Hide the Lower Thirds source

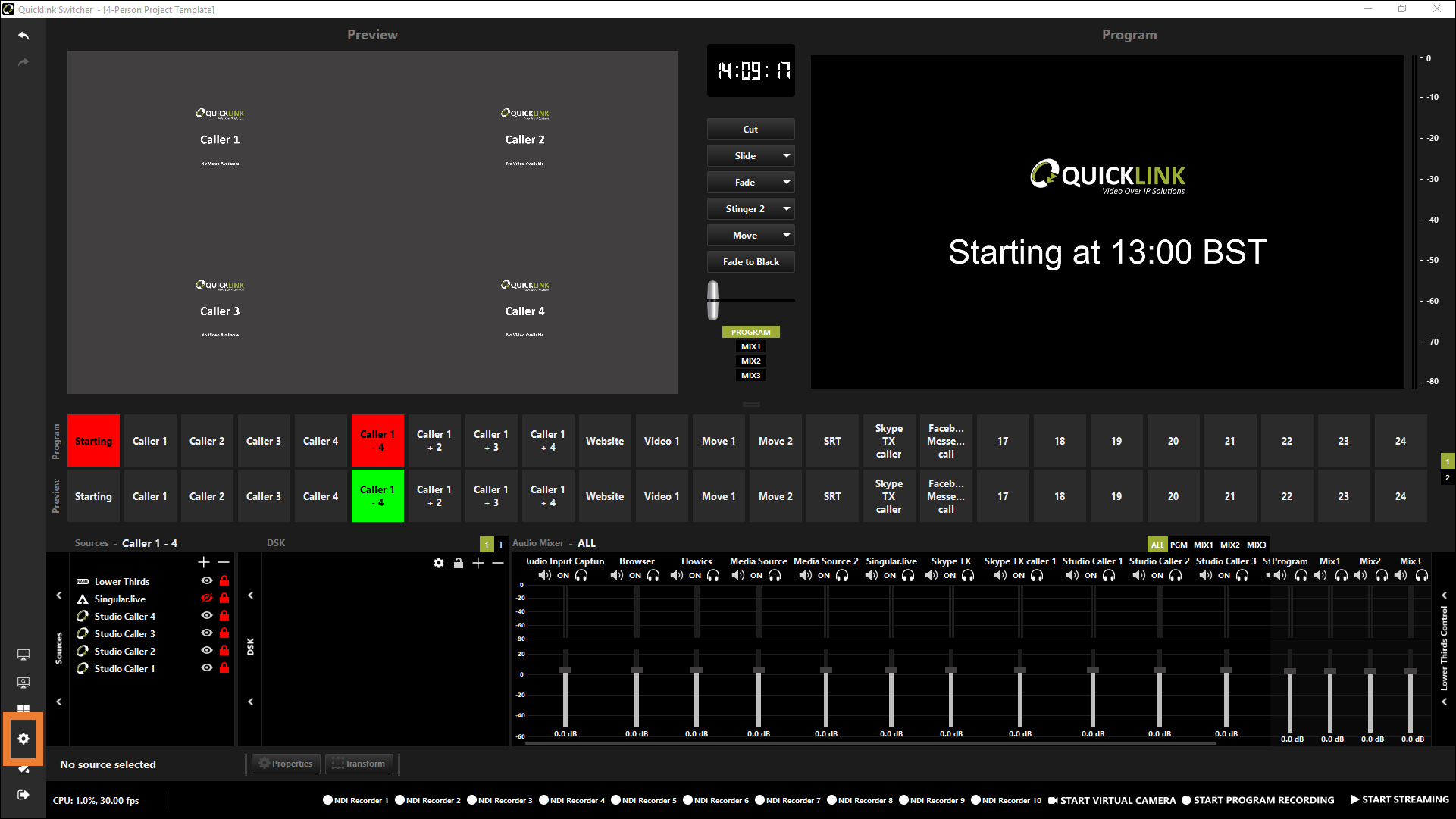click(206, 581)
